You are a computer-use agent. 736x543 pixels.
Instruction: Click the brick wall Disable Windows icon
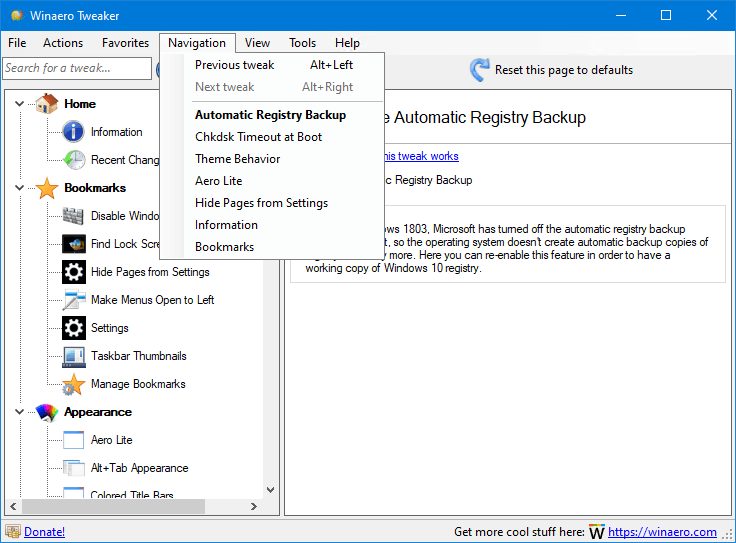[74, 216]
